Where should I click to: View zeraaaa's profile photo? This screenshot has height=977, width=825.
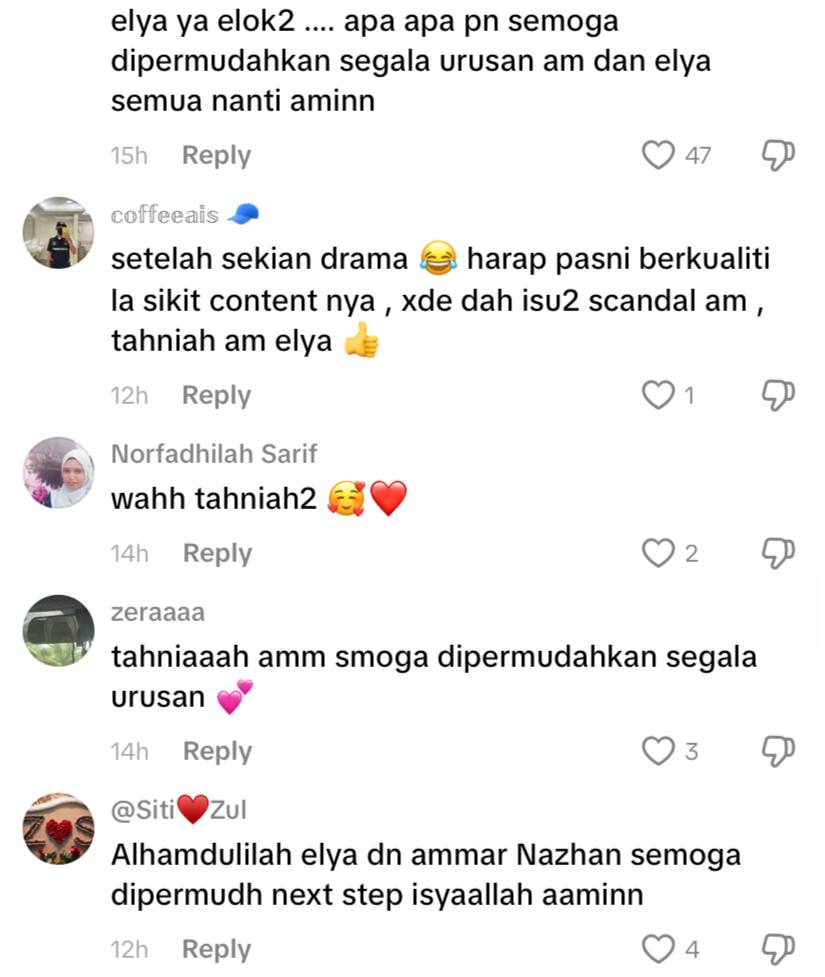[x=59, y=631]
